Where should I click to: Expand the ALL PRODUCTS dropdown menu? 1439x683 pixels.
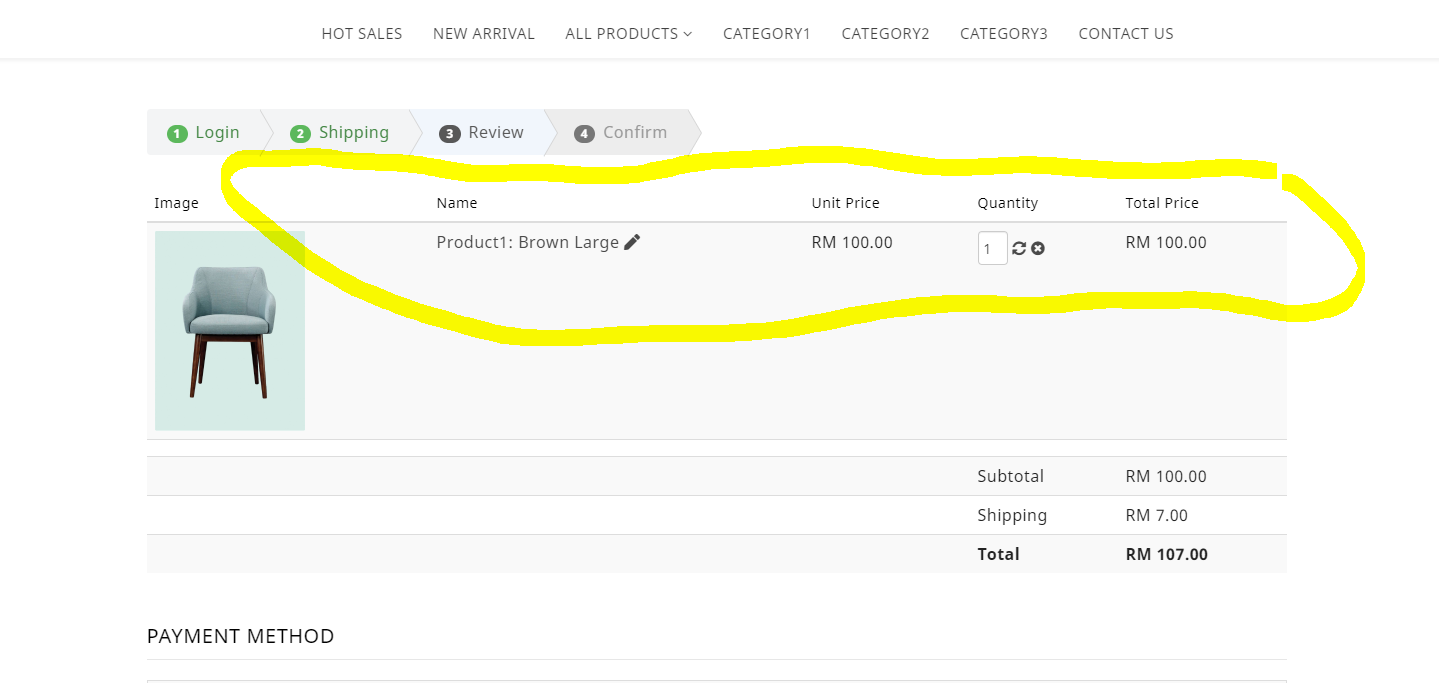click(628, 34)
